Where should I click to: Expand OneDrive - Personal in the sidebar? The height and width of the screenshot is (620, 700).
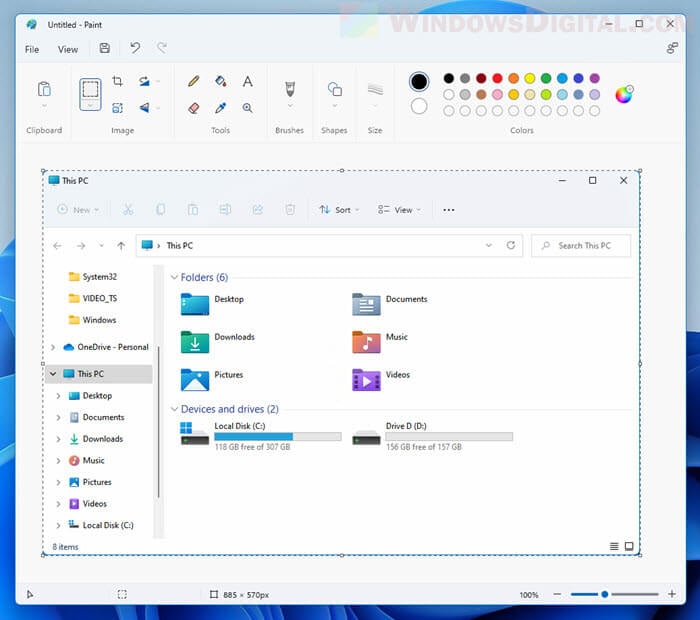(x=53, y=347)
